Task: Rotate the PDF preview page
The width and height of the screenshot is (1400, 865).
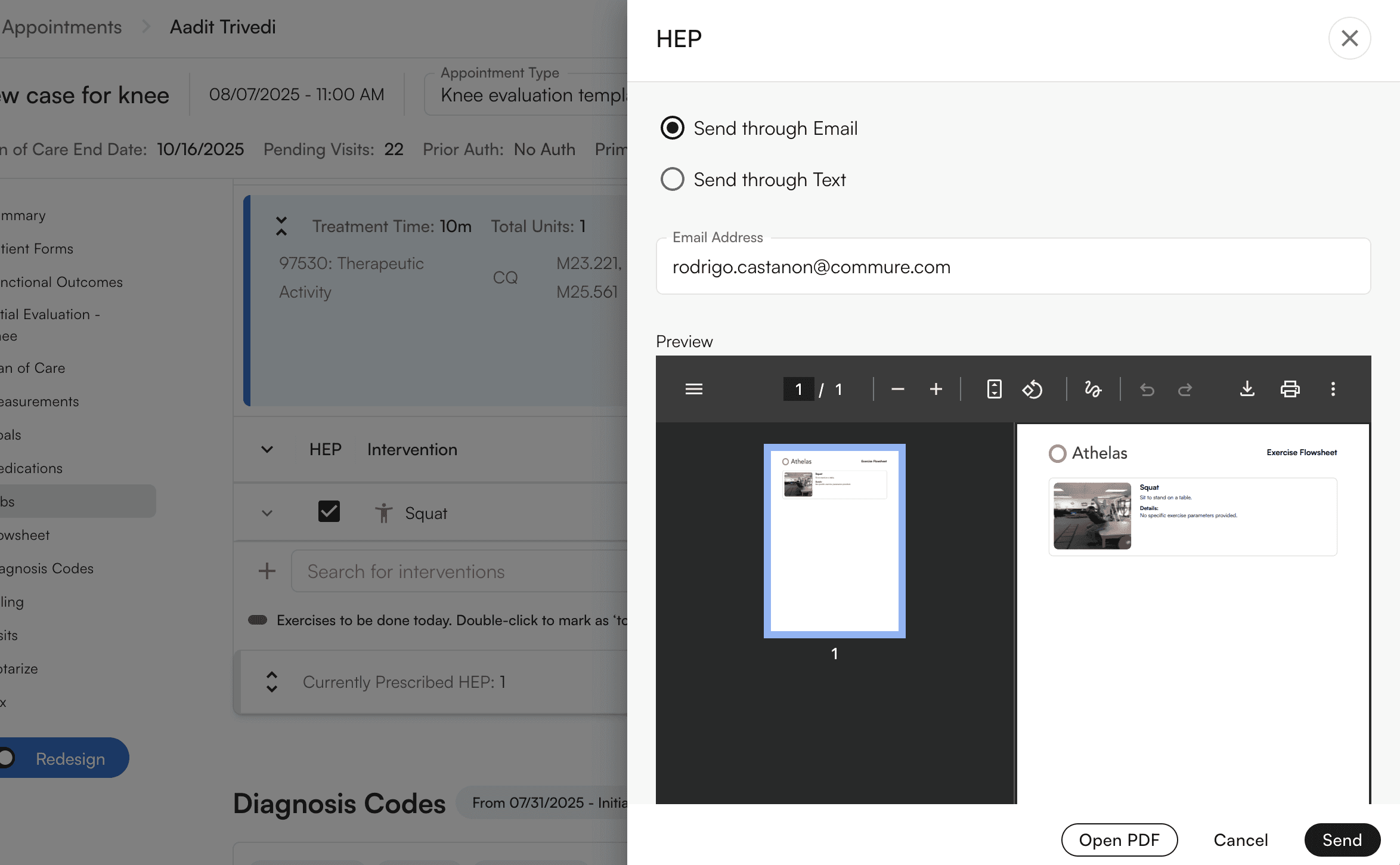Action: pos(1033,389)
